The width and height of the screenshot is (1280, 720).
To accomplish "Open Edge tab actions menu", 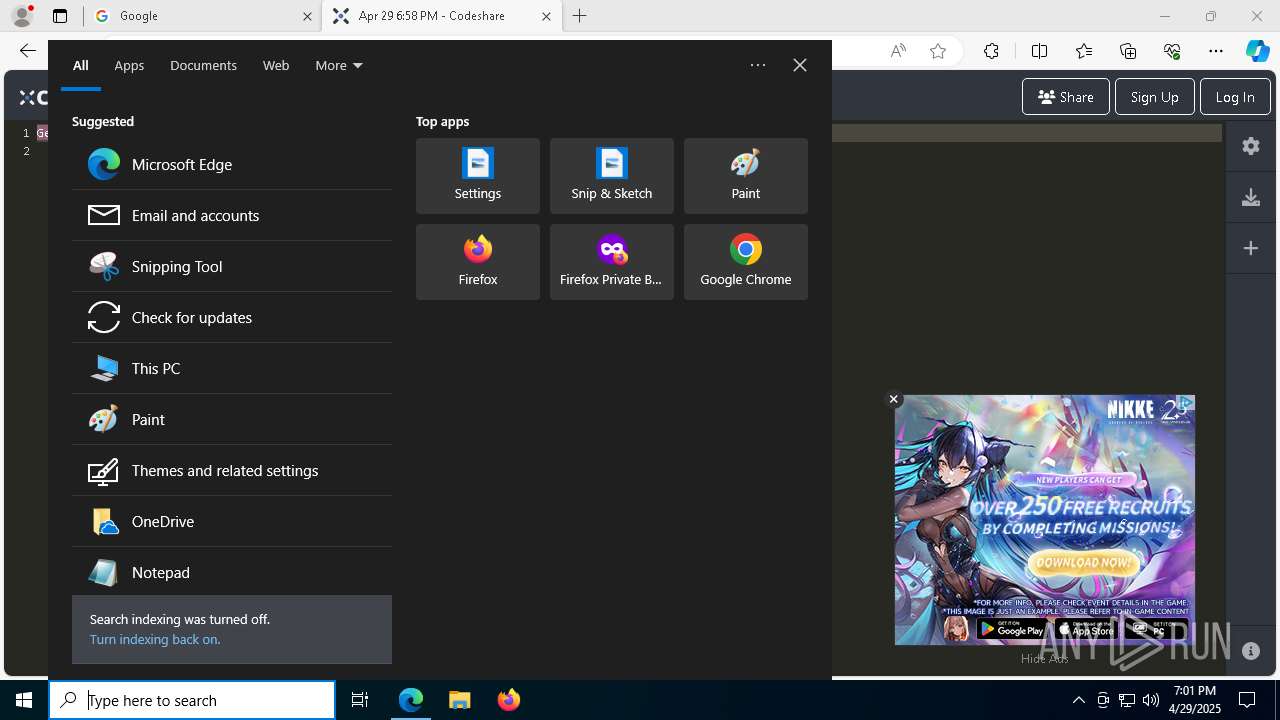I will 60,16.
